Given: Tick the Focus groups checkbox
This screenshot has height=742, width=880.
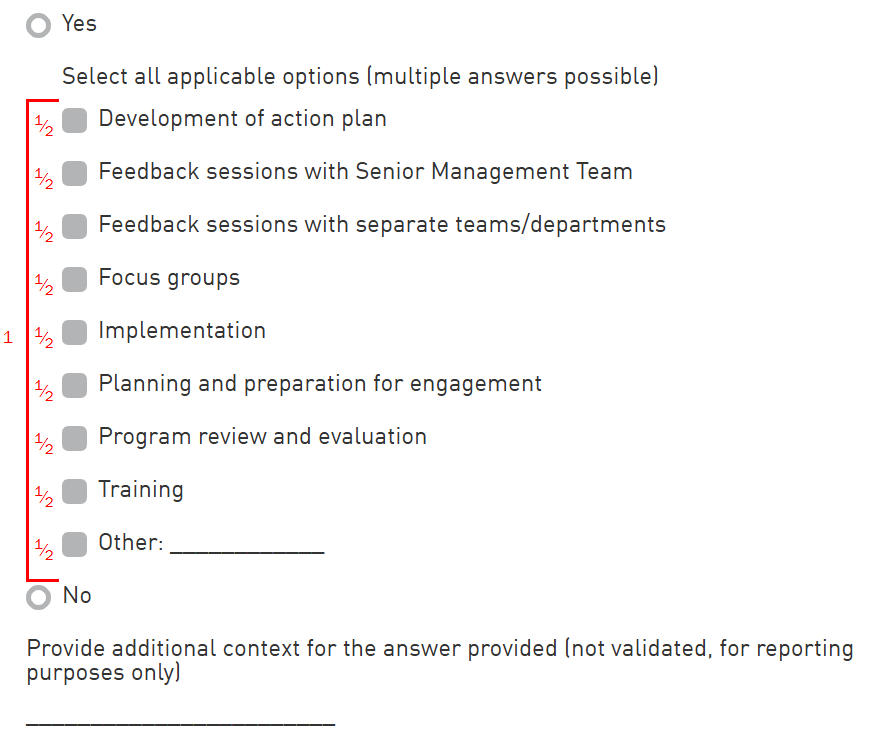Looking at the screenshot, I should click(75, 280).
